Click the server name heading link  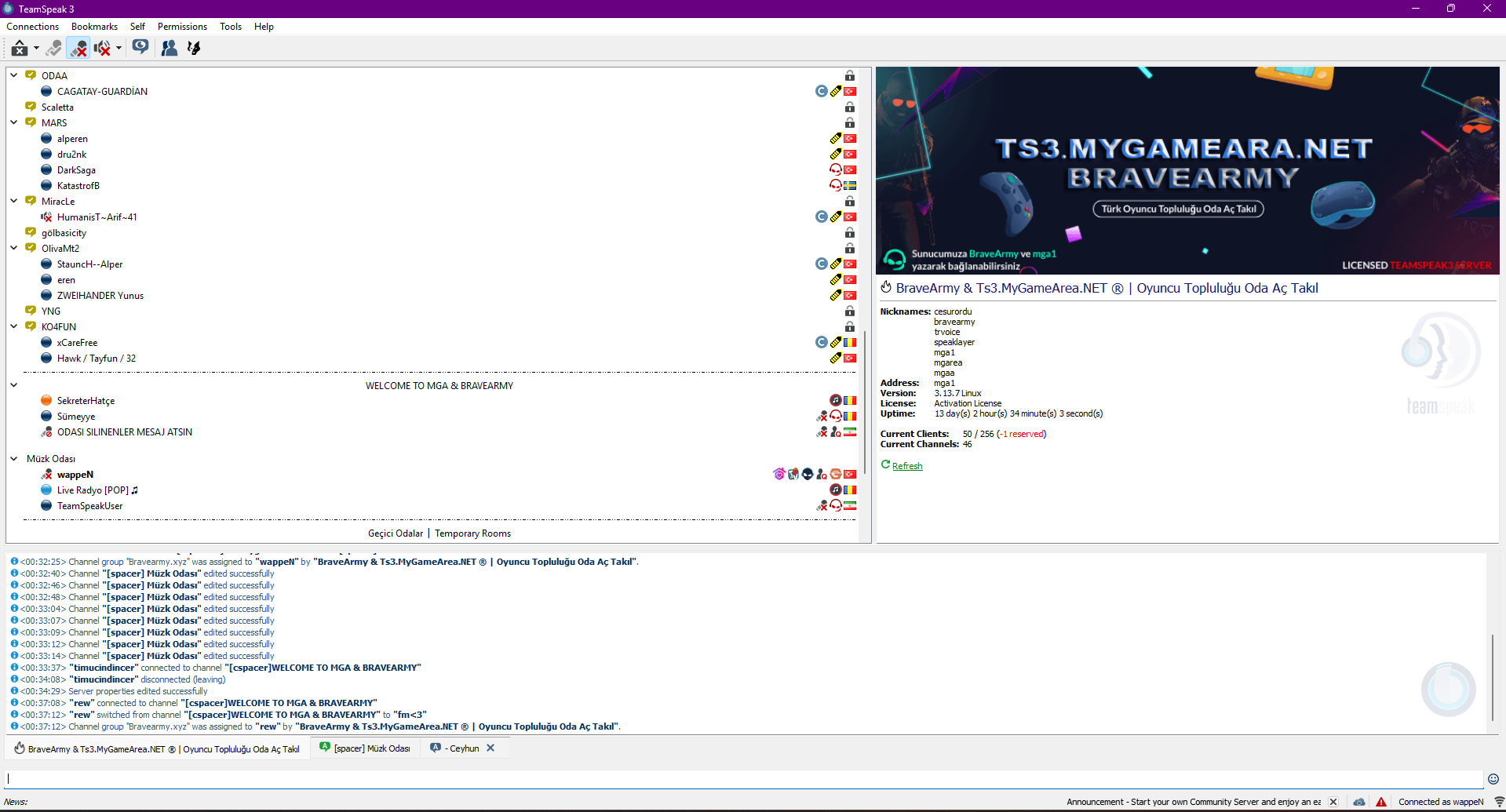point(1107,288)
